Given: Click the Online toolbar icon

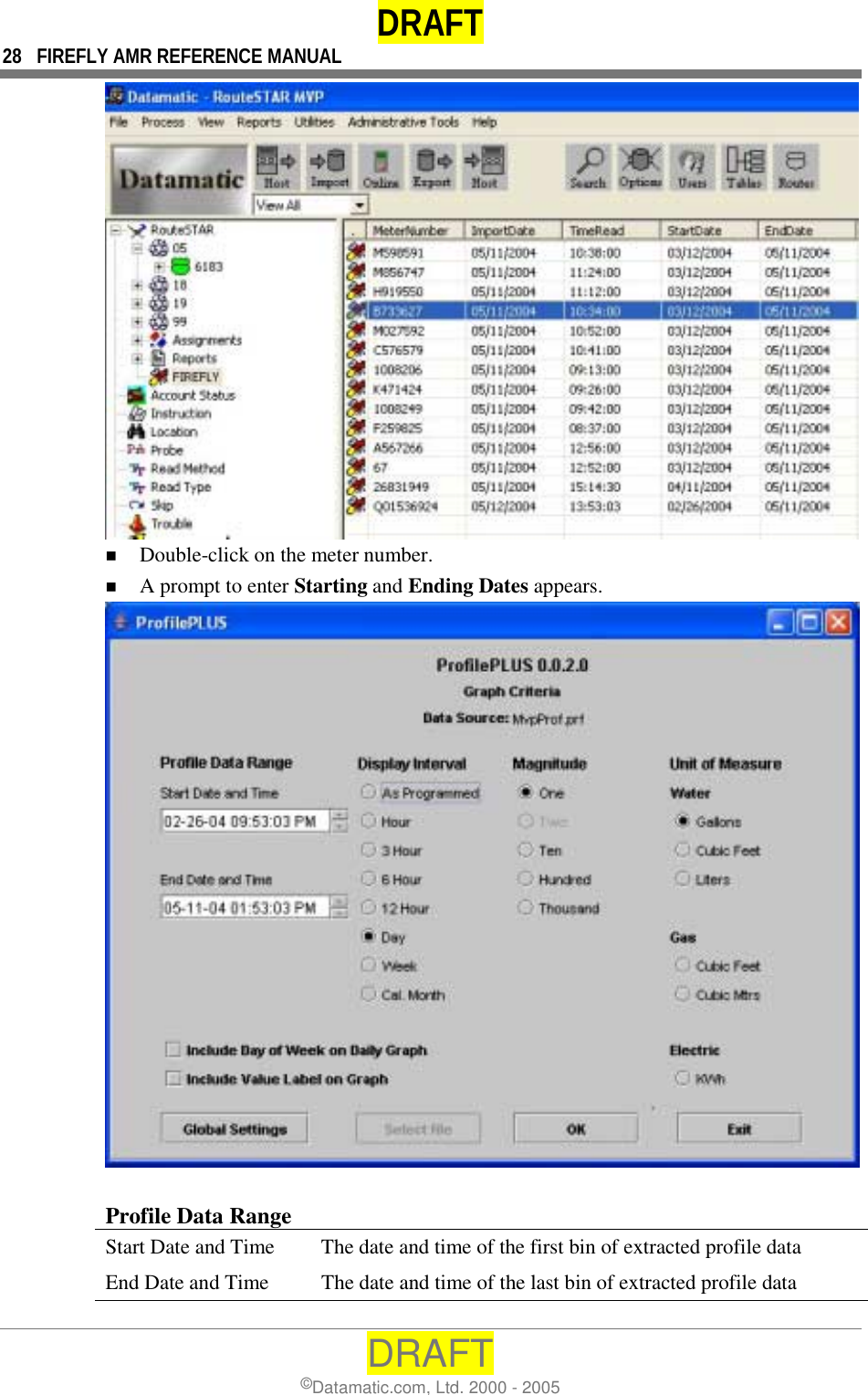Looking at the screenshot, I should tap(381, 167).
